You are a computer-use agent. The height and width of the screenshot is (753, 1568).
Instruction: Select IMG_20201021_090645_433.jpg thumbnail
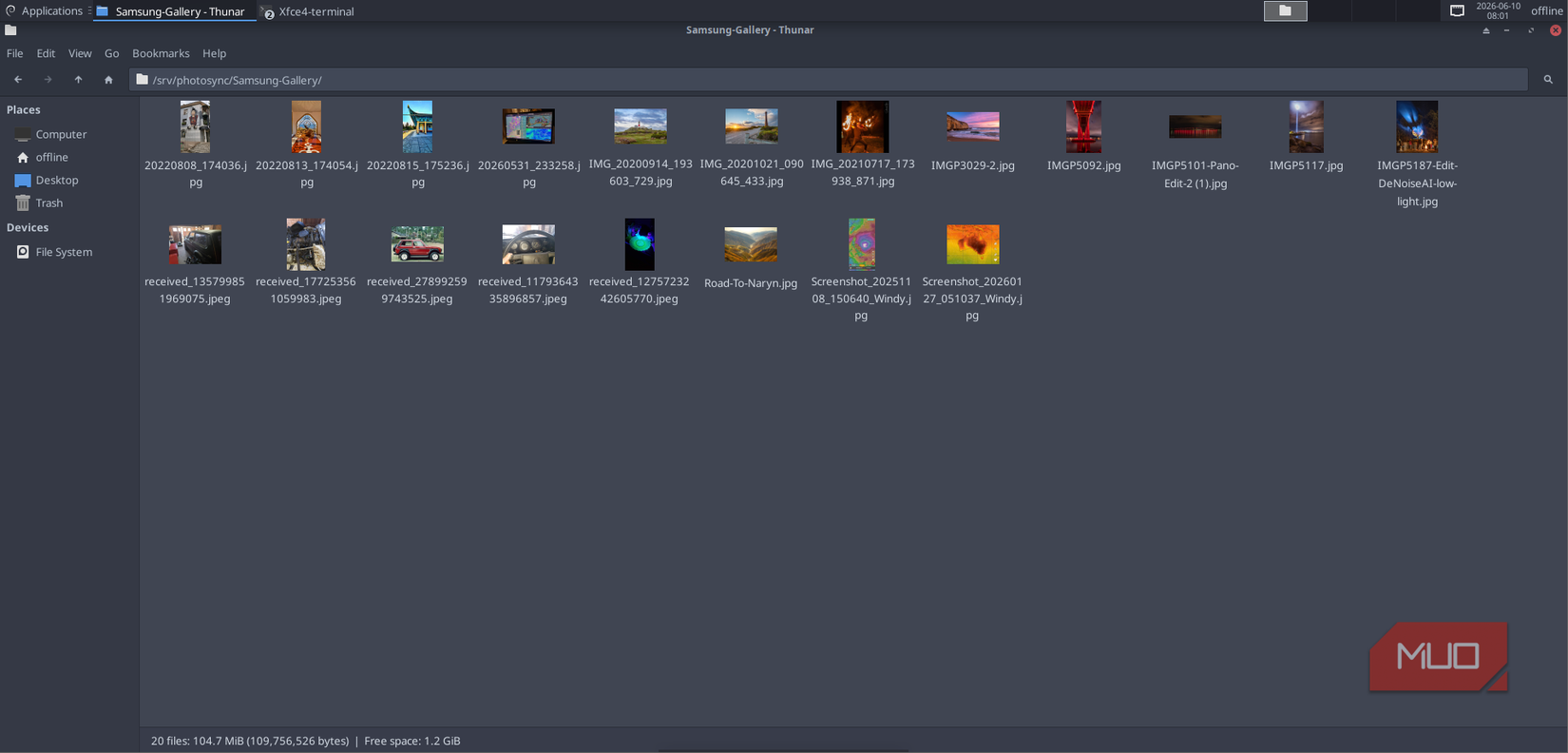[x=751, y=125]
